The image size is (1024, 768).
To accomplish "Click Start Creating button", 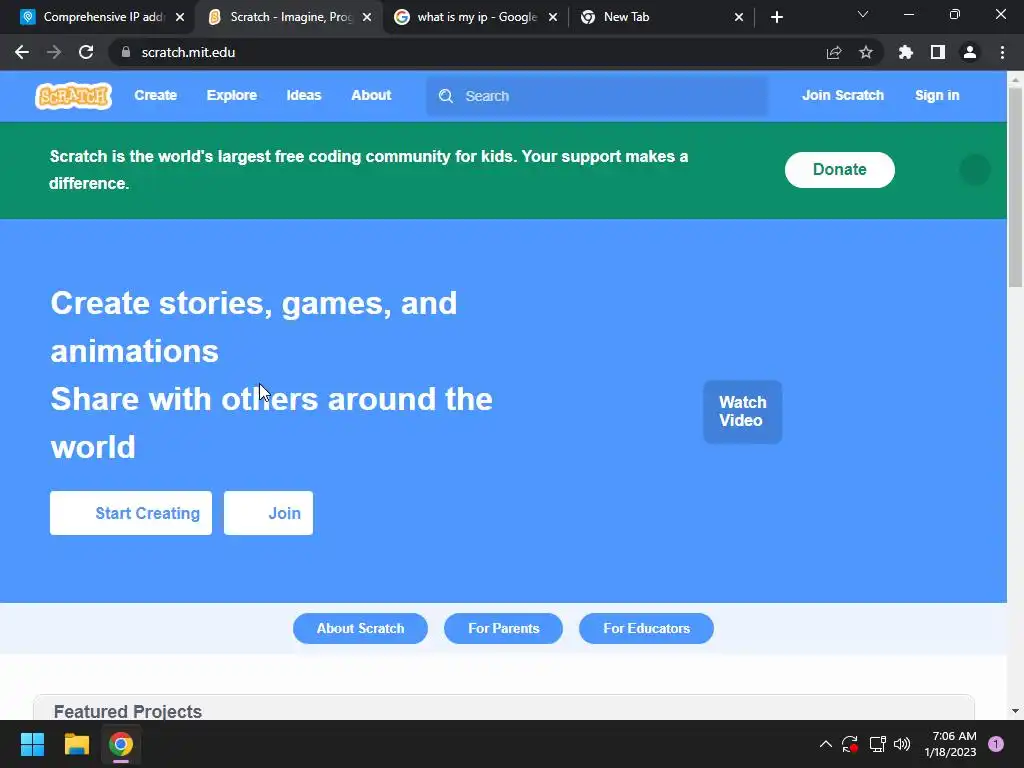I will click(131, 513).
